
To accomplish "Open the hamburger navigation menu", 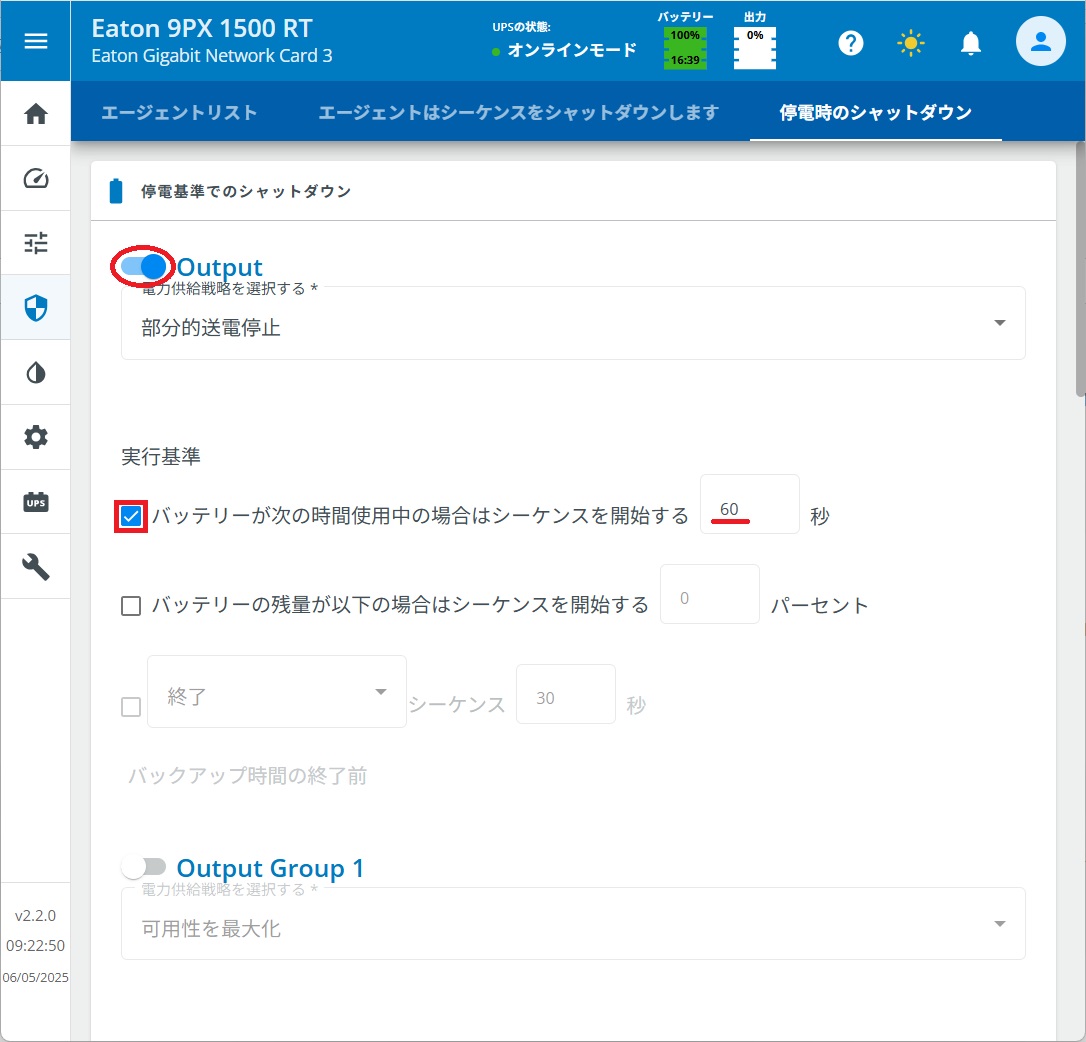I will click(35, 41).
